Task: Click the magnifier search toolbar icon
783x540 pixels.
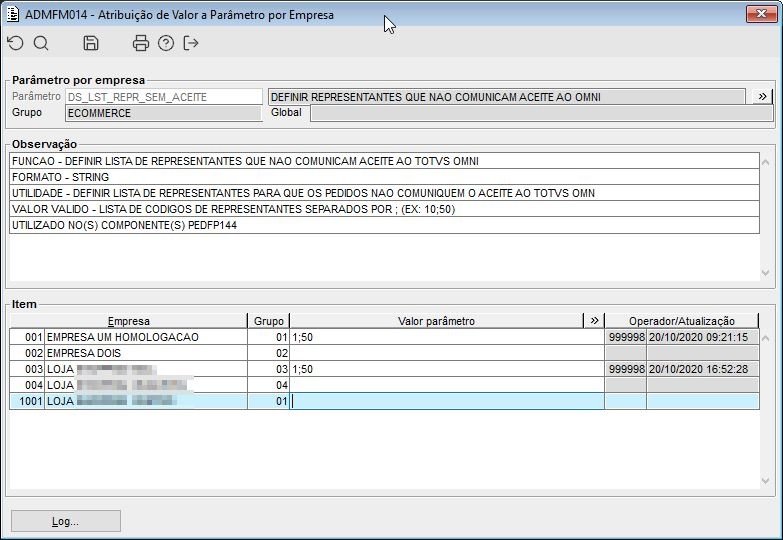Action: point(41,43)
